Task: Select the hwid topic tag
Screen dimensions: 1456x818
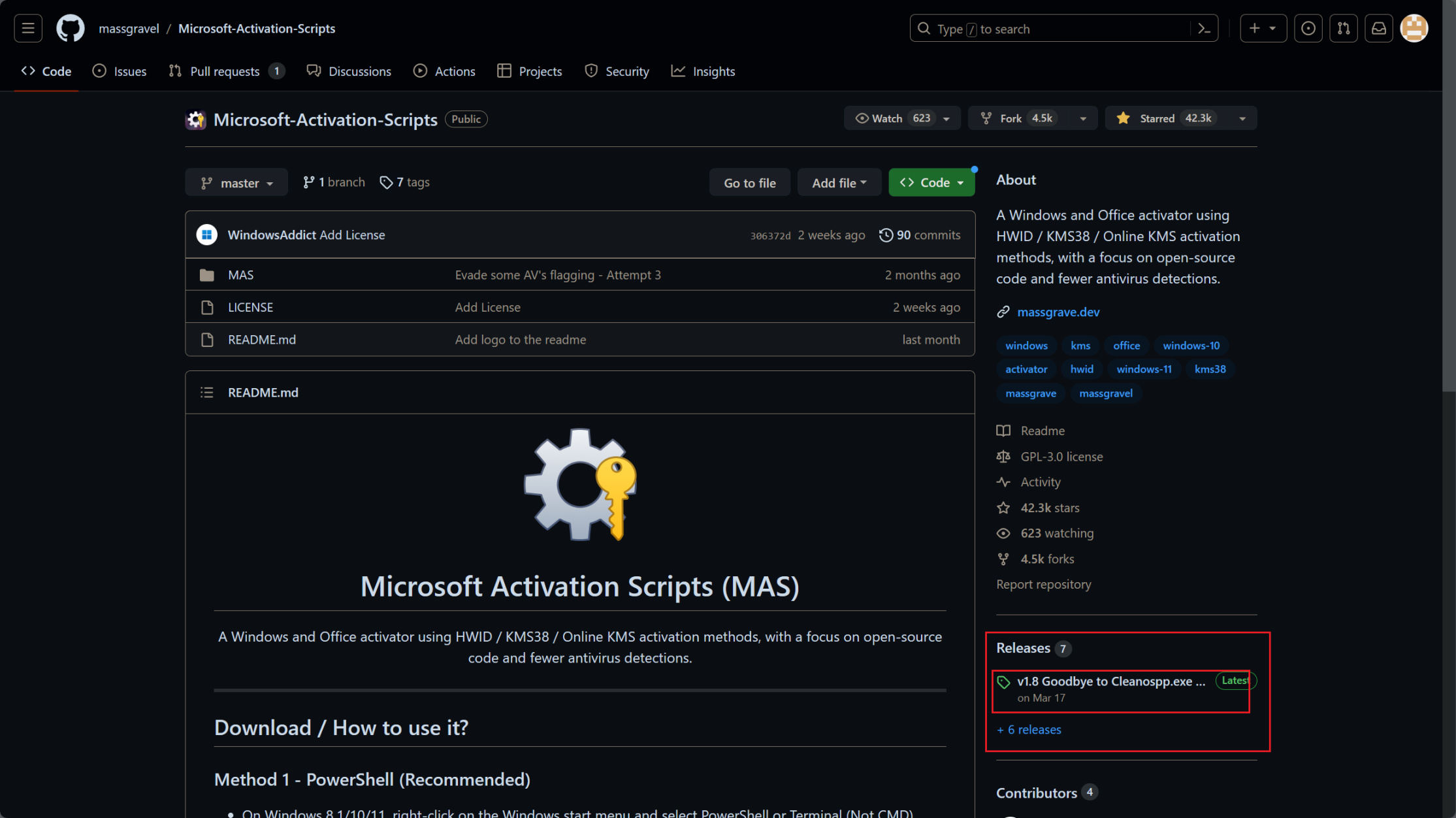Action: click(1082, 369)
